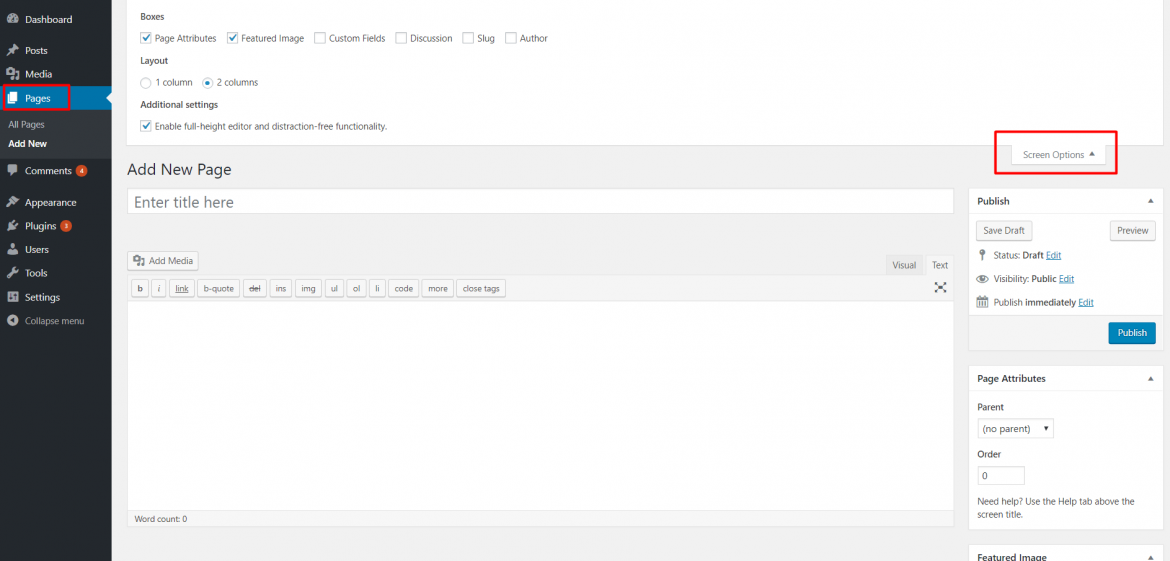Open Posts via the pushpin icon
The width and height of the screenshot is (1170, 561).
[13, 50]
